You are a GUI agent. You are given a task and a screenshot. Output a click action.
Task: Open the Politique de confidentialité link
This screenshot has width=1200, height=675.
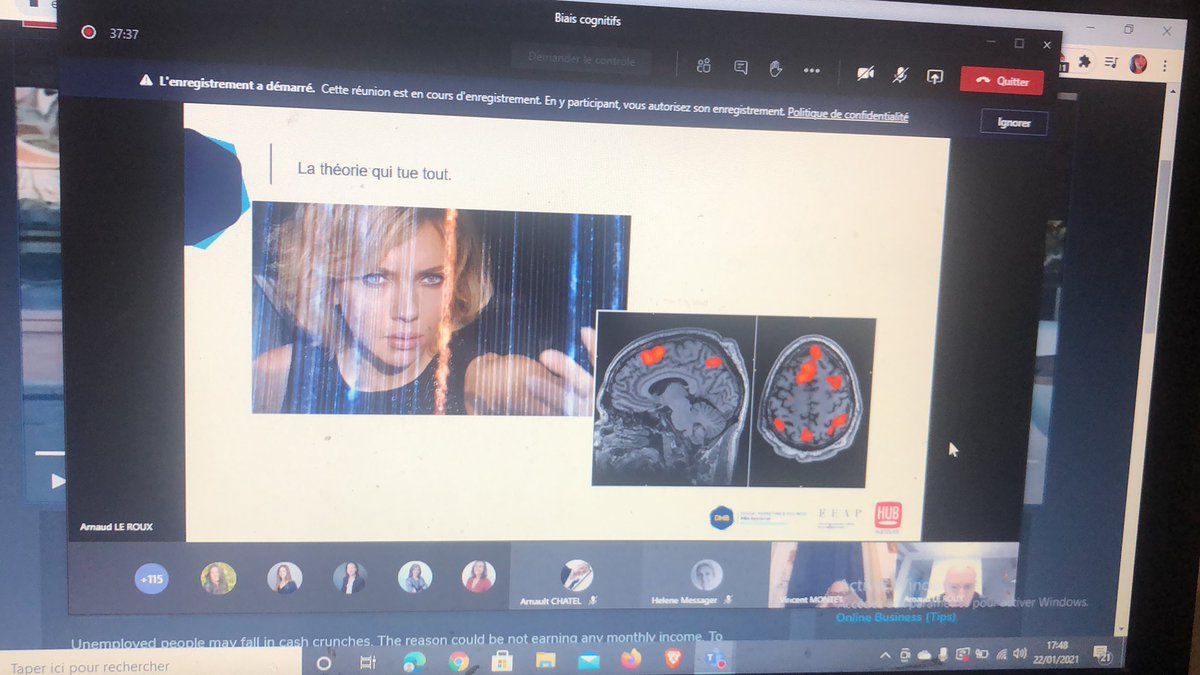tap(848, 115)
